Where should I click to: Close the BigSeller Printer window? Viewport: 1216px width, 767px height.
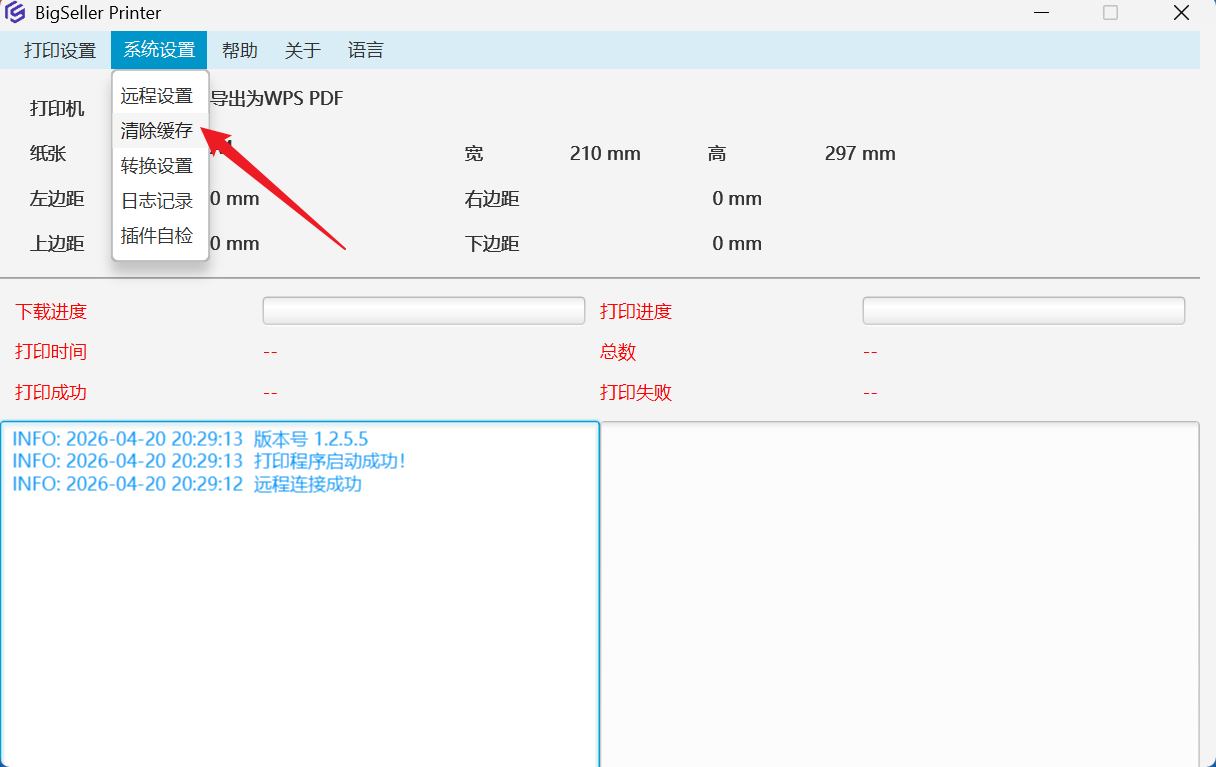[x=1181, y=13]
